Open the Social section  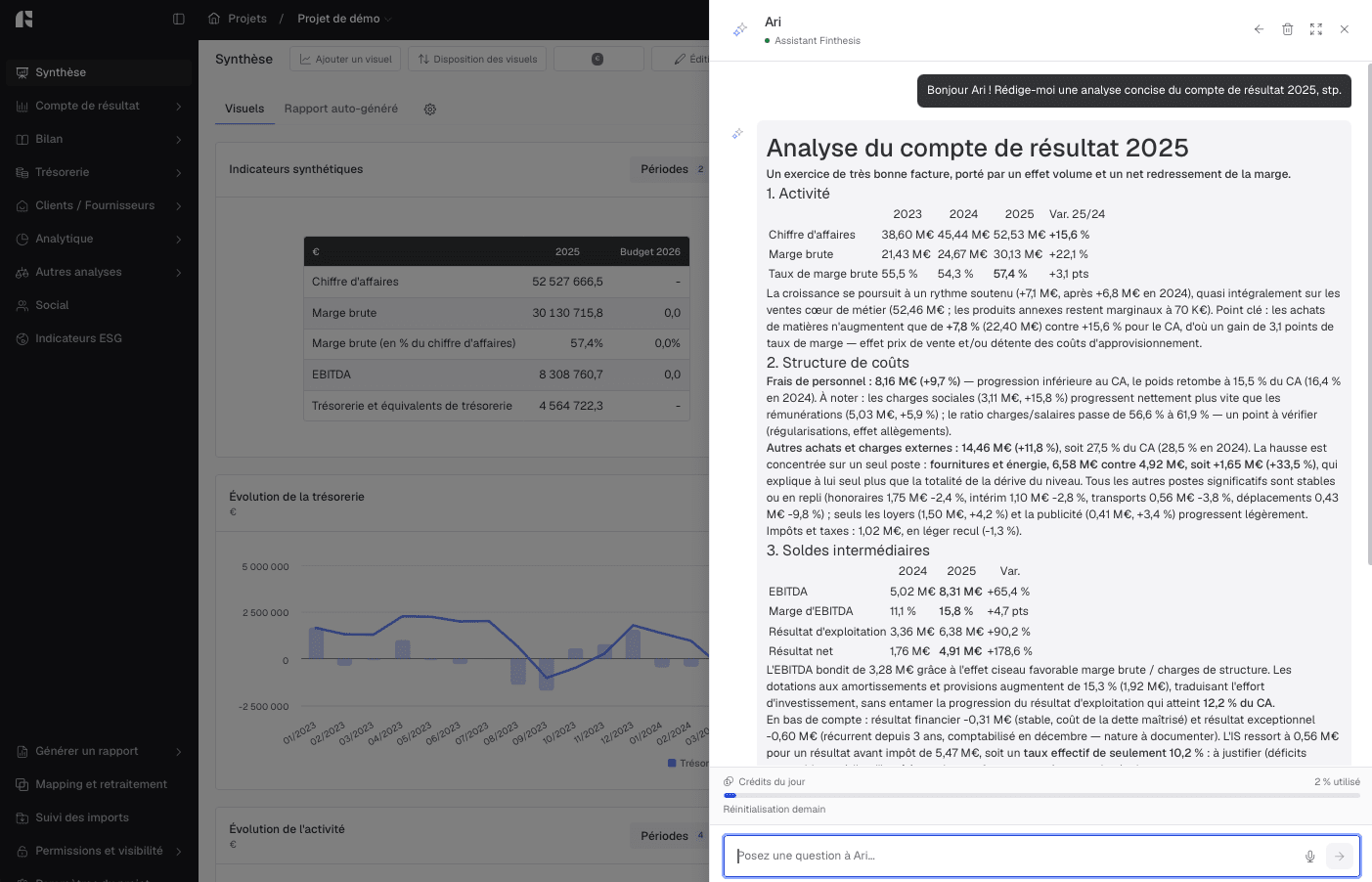(x=99, y=305)
